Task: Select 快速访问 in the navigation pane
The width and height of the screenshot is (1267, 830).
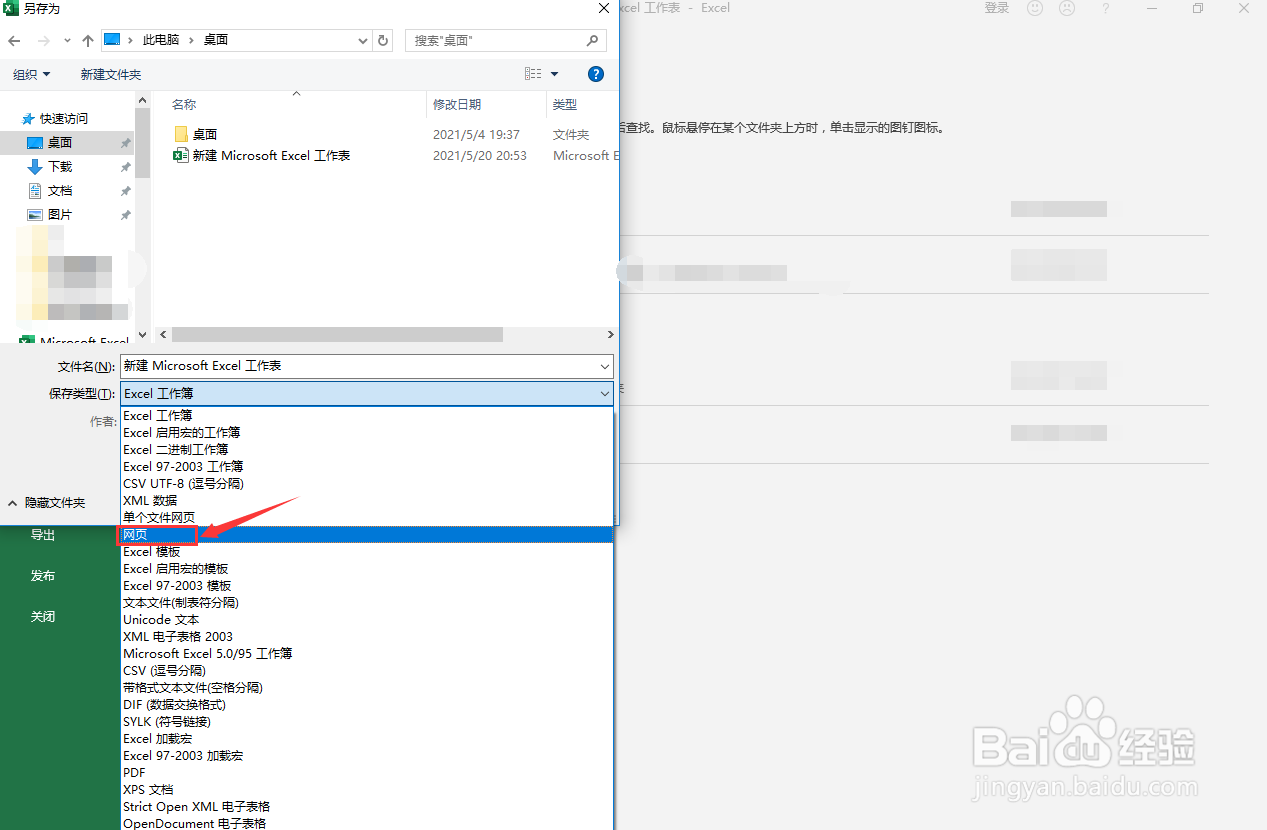Action: coord(63,118)
